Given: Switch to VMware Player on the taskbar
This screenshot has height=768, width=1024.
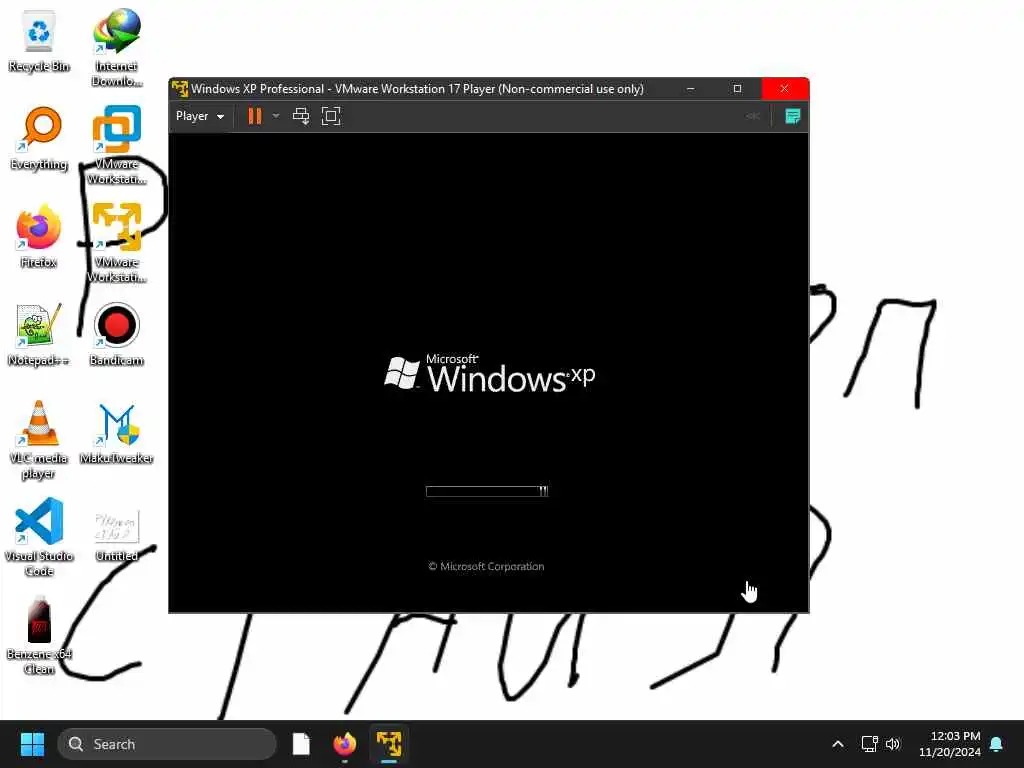Looking at the screenshot, I should click(389, 744).
